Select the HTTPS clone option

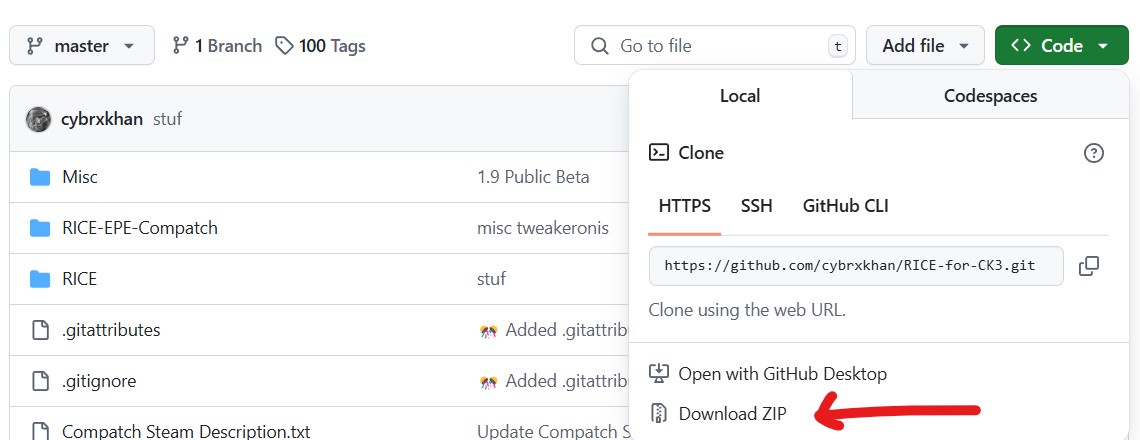point(684,206)
